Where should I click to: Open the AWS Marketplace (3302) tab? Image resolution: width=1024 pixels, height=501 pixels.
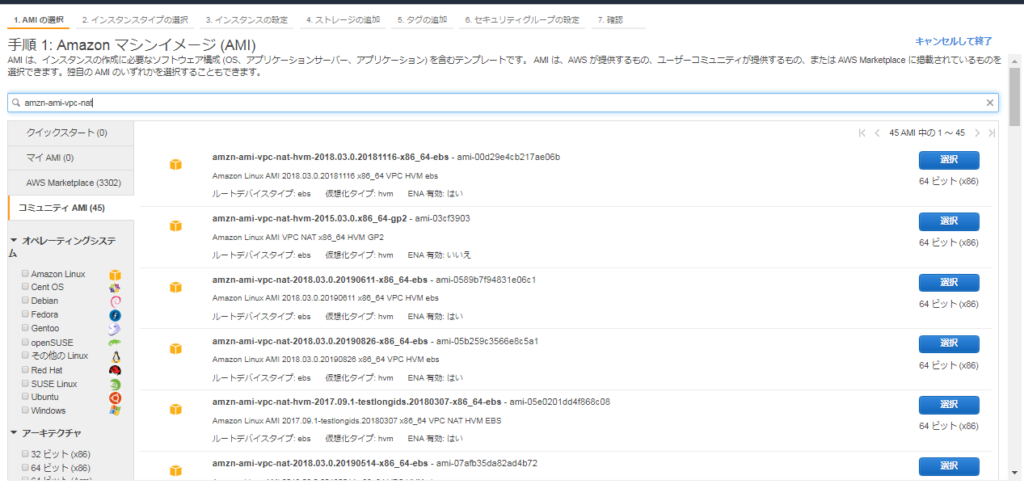pos(71,183)
